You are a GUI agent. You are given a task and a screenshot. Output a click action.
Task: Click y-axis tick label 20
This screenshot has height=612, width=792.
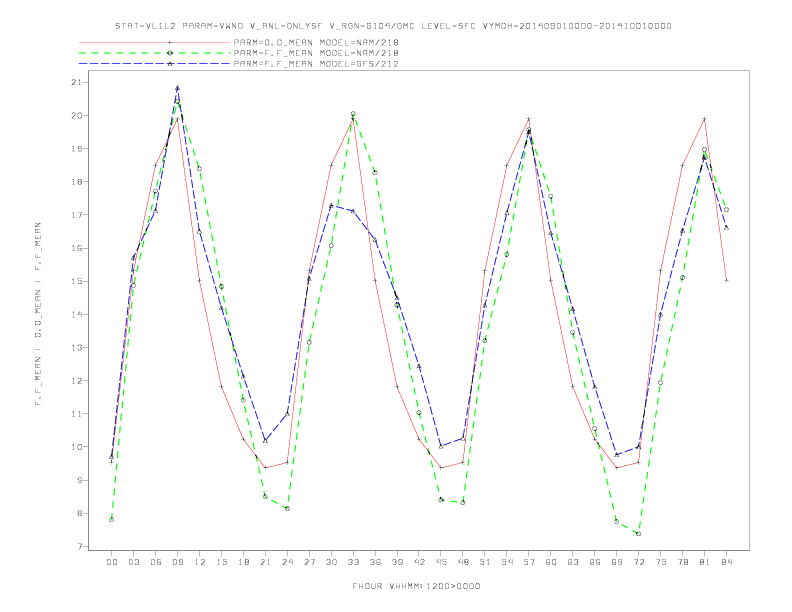coord(77,116)
